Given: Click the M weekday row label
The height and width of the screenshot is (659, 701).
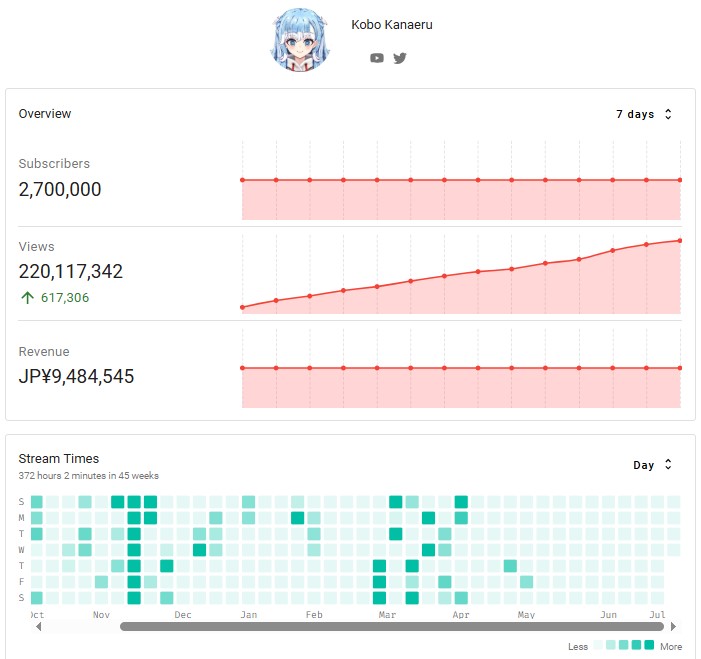Looking at the screenshot, I should [x=21, y=518].
